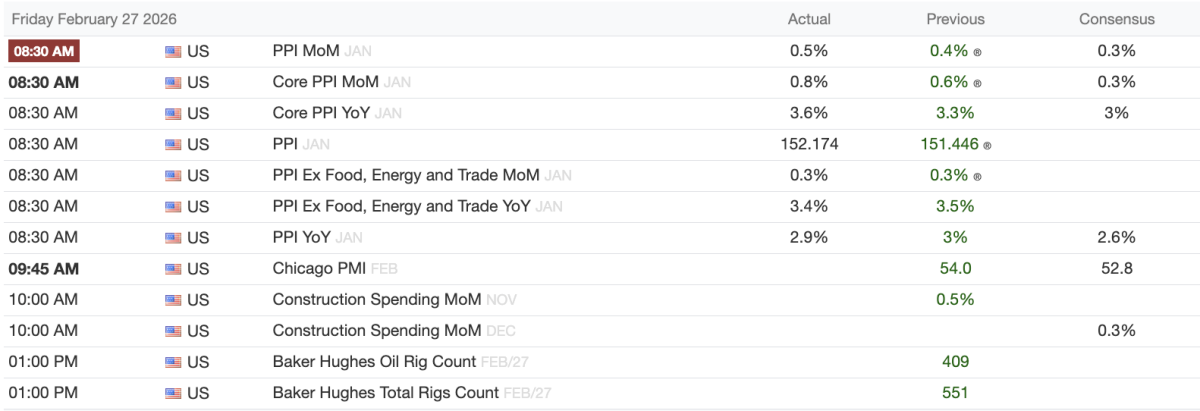Click the Consensus column header
Screen dimensions: 1200x411
pyautogui.click(x=1116, y=19)
